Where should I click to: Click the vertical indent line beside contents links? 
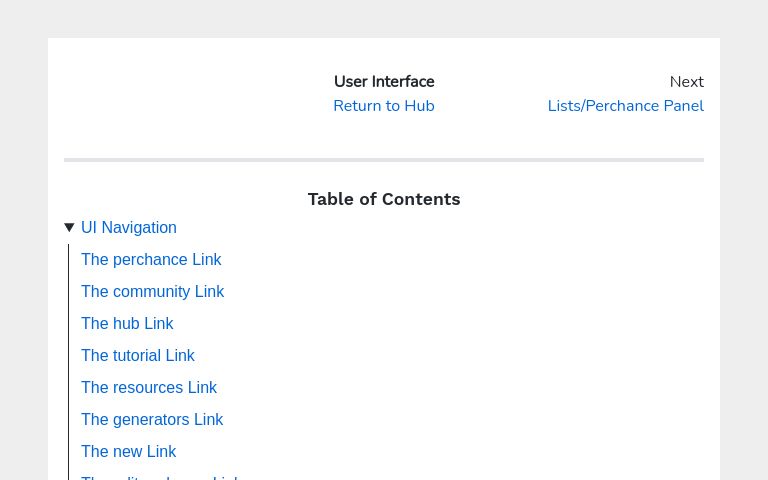click(68, 360)
